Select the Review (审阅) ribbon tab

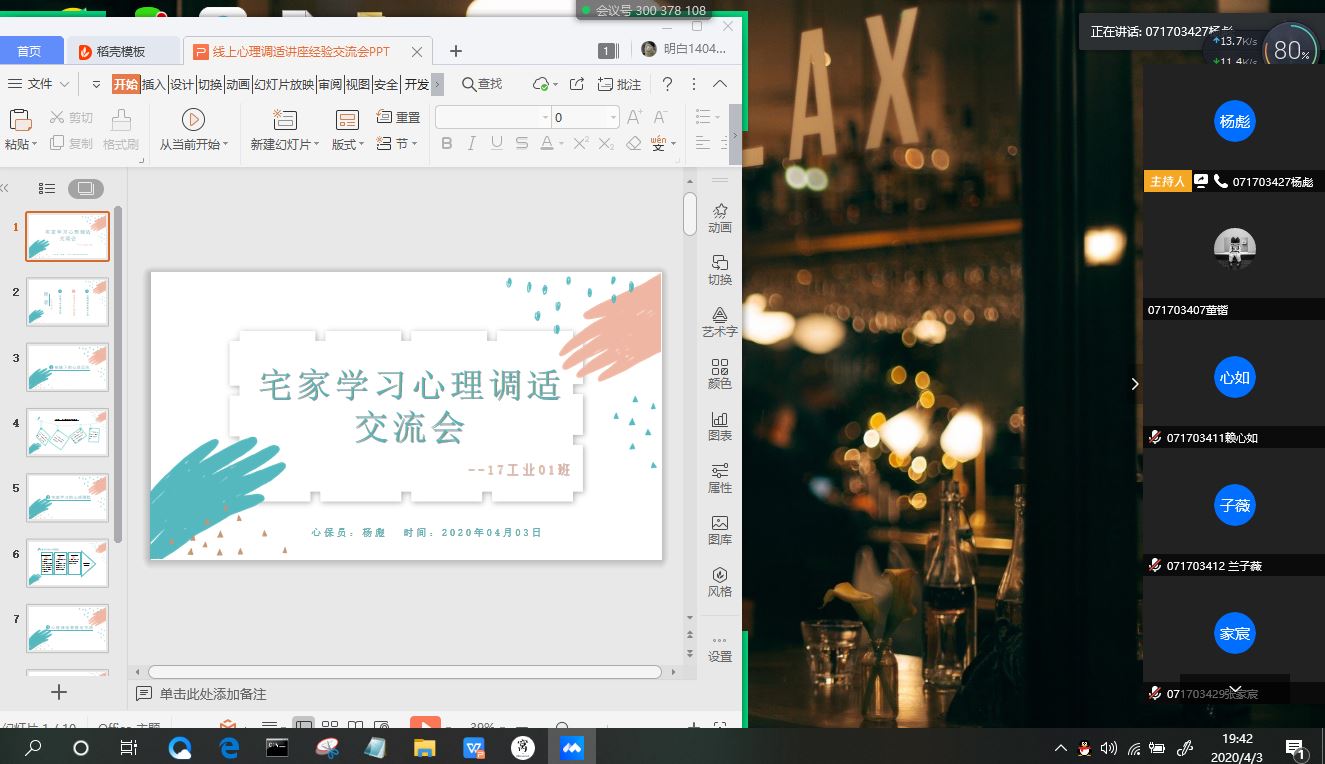click(x=330, y=84)
